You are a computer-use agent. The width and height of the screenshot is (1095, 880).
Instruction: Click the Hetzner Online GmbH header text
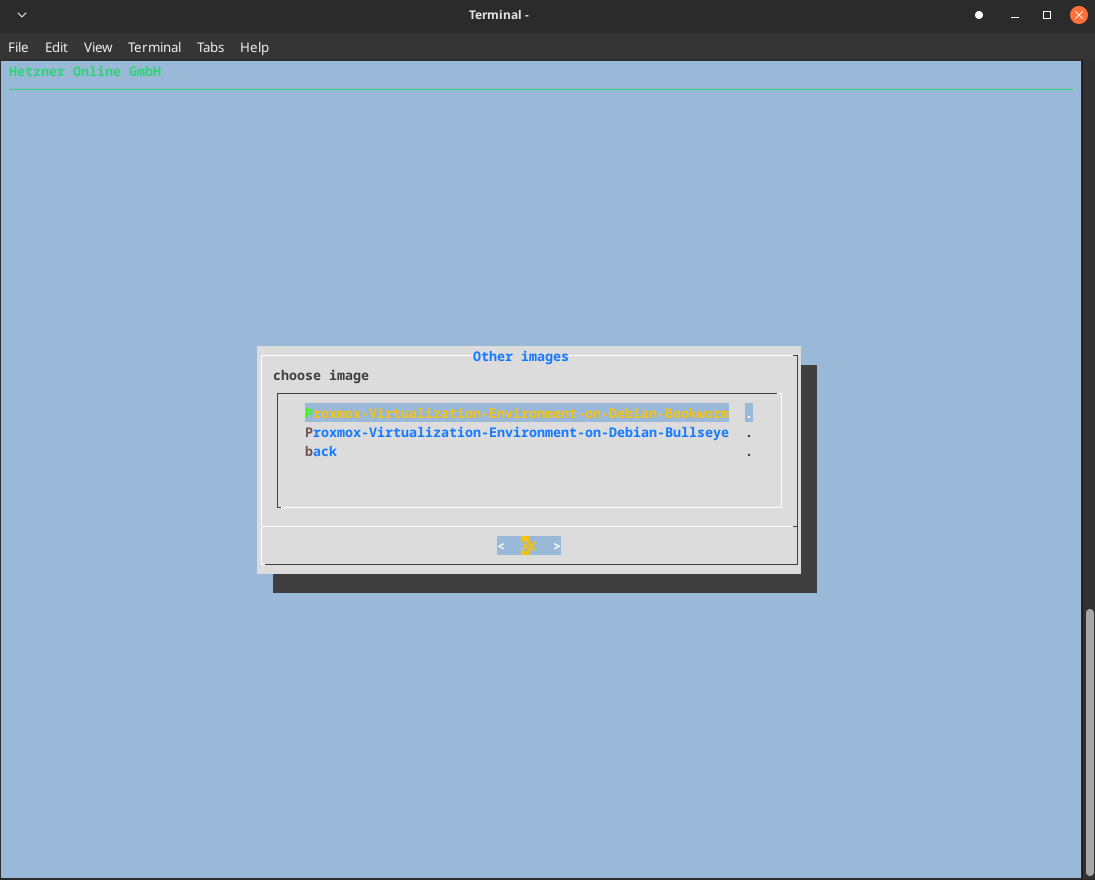point(85,71)
